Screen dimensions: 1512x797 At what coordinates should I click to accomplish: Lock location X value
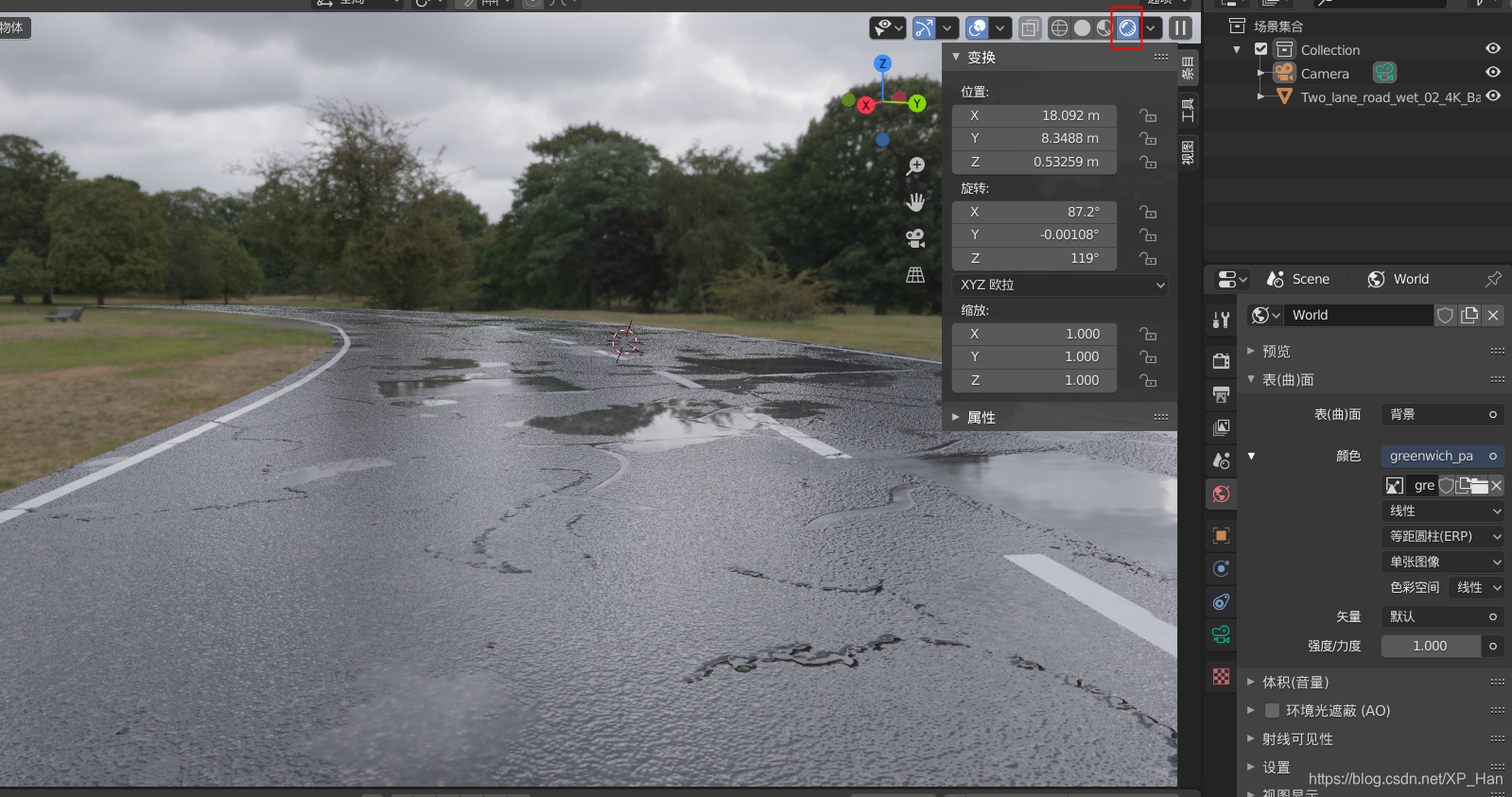(1148, 115)
